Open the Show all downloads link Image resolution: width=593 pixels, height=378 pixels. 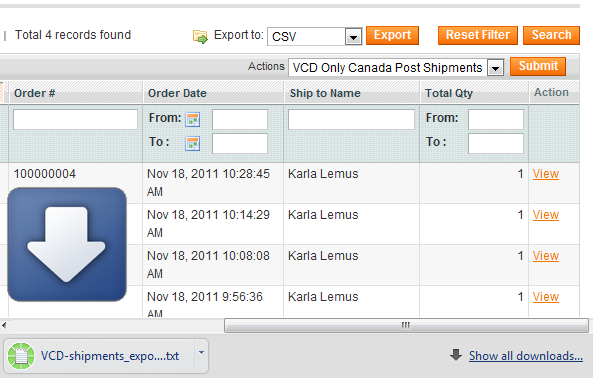(x=526, y=356)
